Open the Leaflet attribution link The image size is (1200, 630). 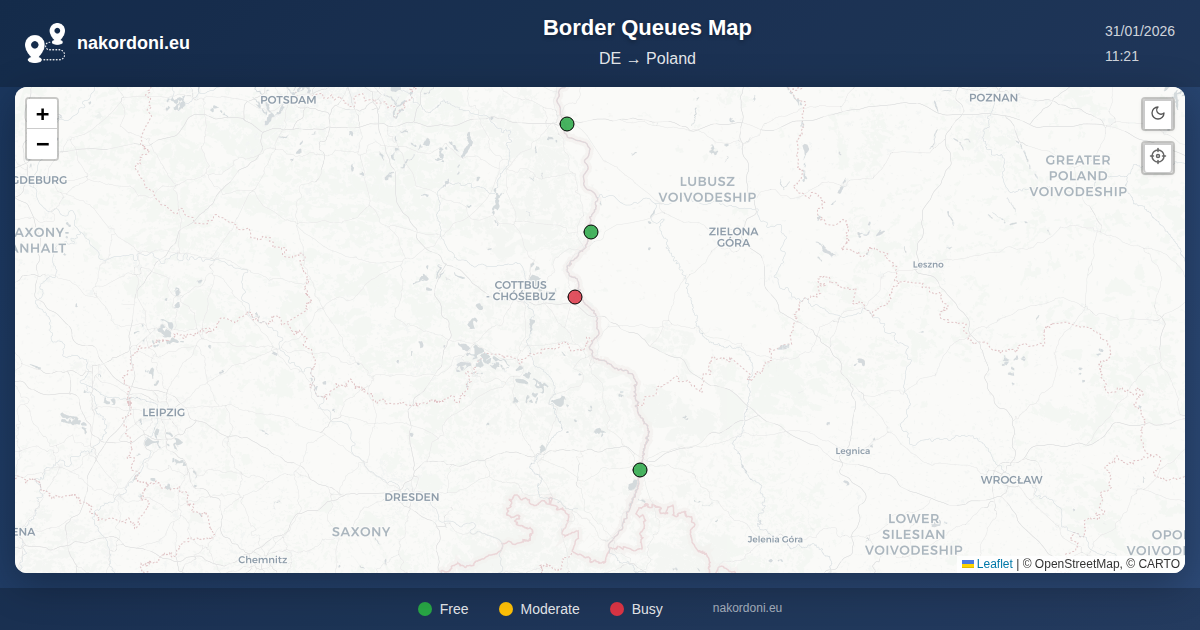click(x=994, y=564)
